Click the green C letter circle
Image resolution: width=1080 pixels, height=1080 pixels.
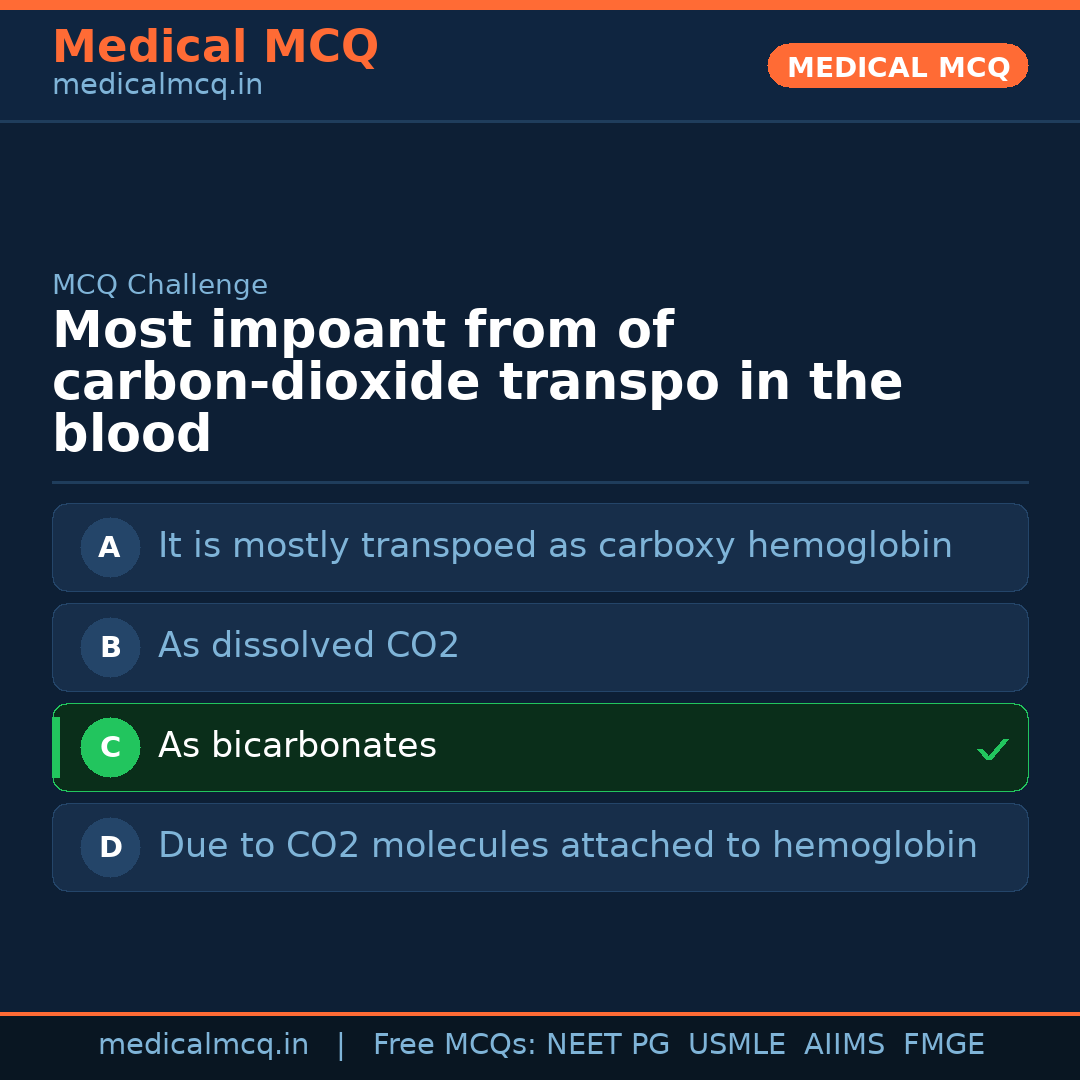[110, 748]
